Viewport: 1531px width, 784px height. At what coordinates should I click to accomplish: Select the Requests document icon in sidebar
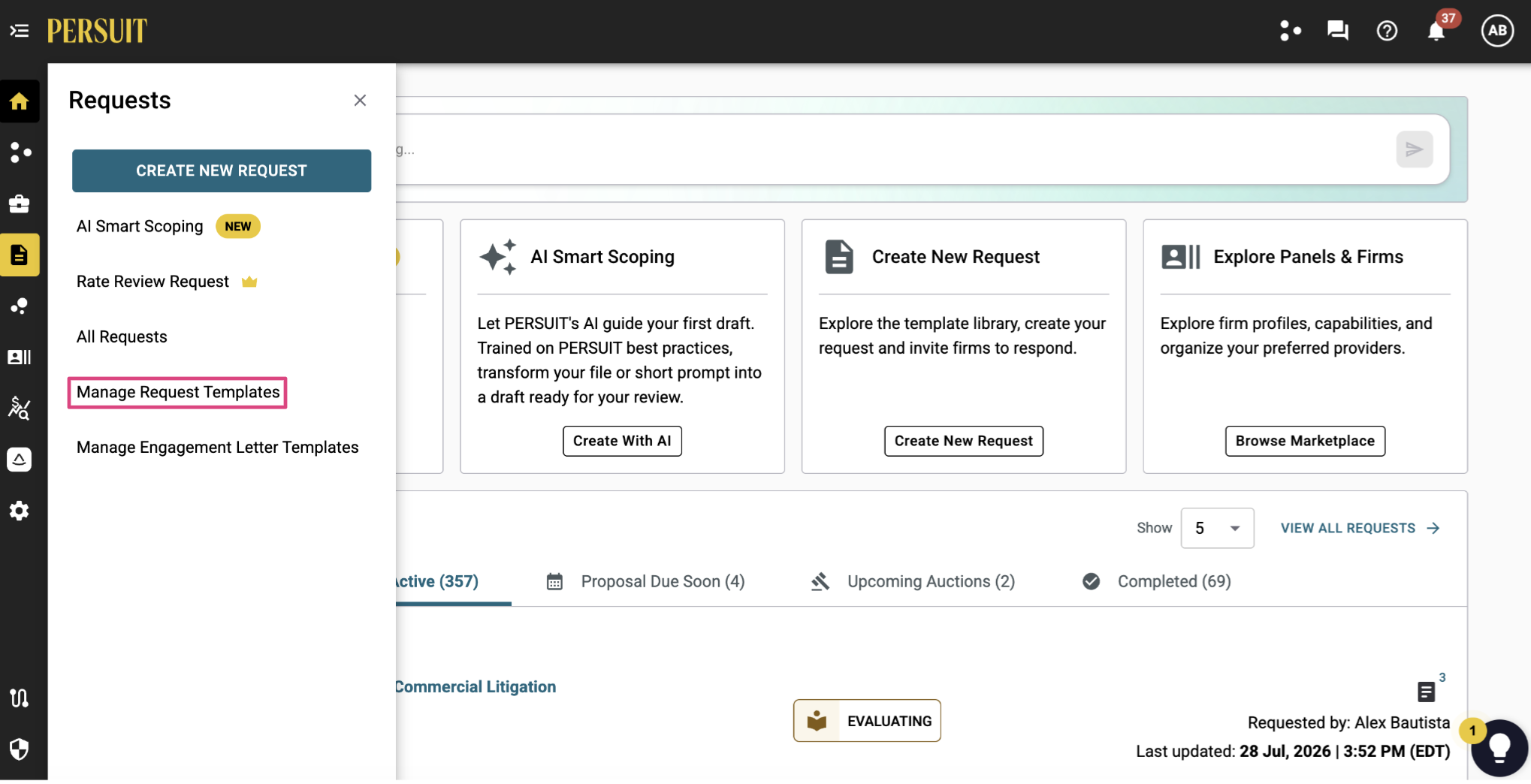[20, 255]
